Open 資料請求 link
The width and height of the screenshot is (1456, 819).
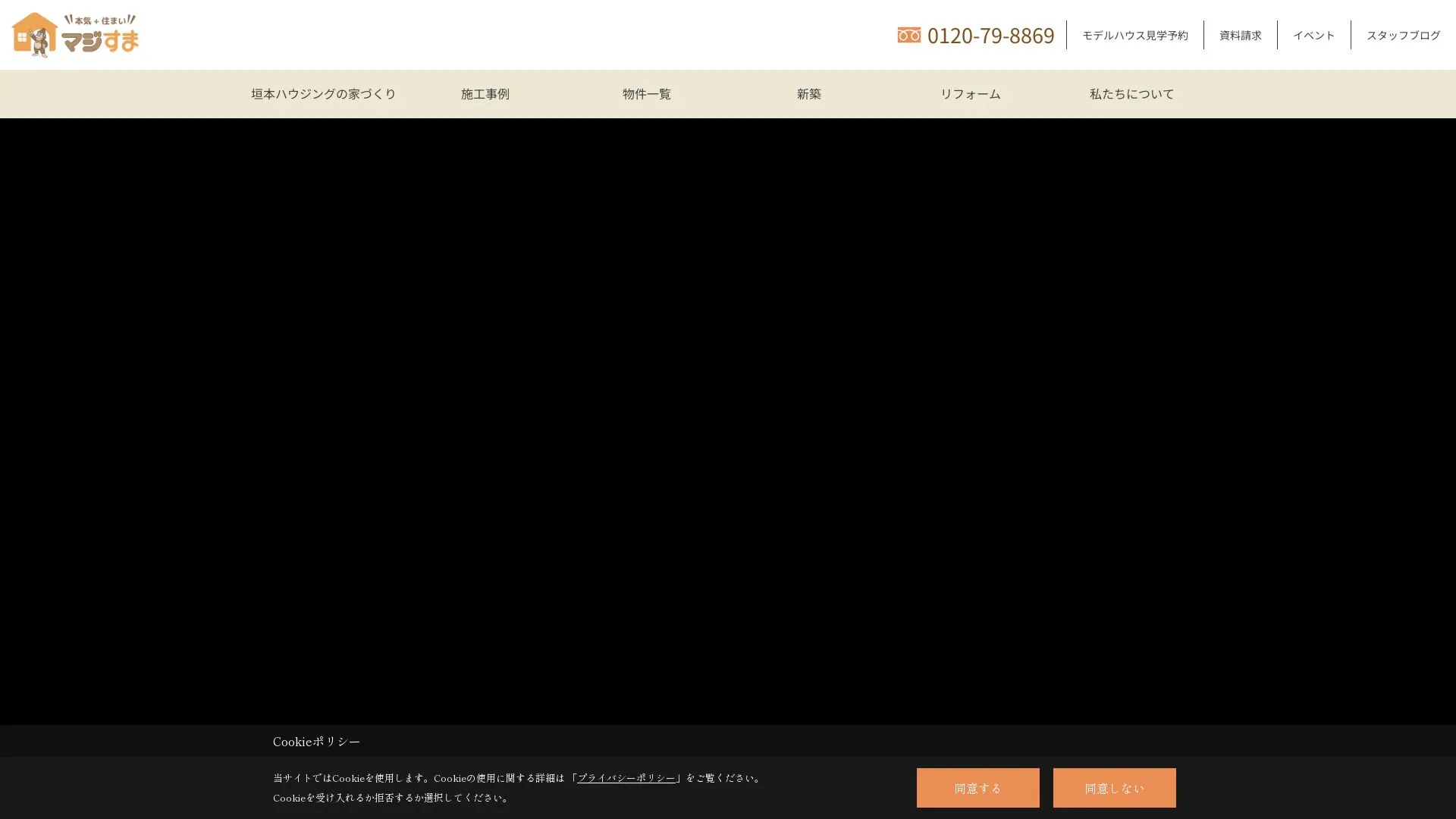coord(1240,35)
